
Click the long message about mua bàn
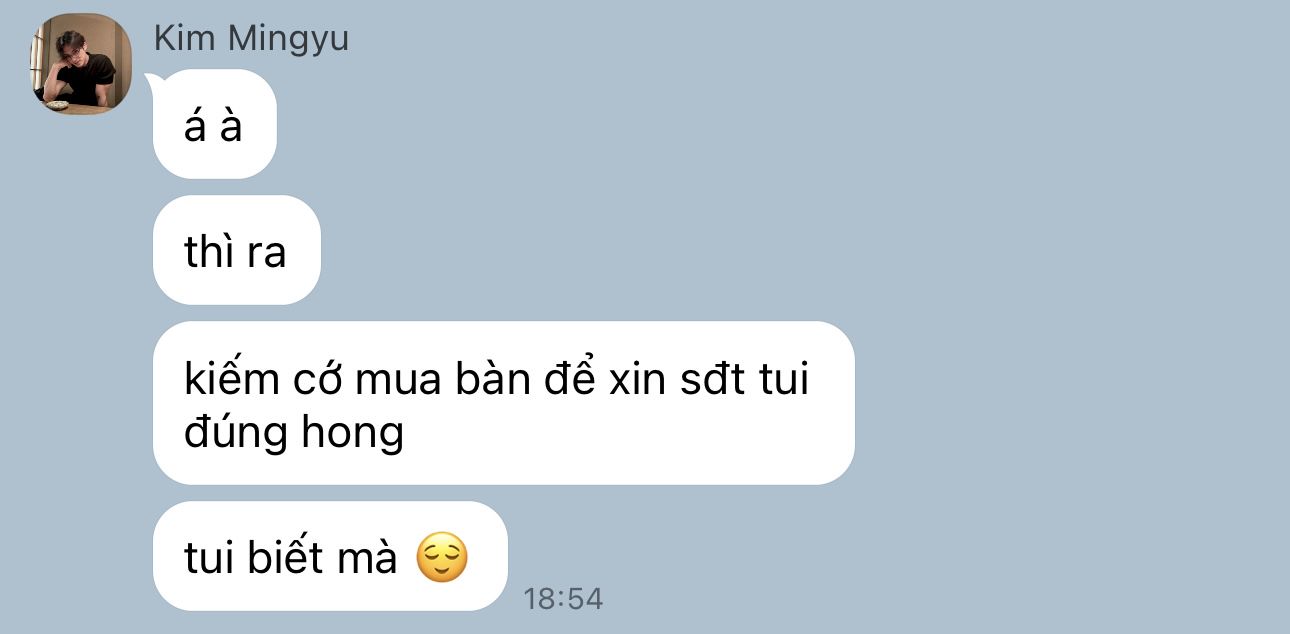pyautogui.click(x=503, y=403)
